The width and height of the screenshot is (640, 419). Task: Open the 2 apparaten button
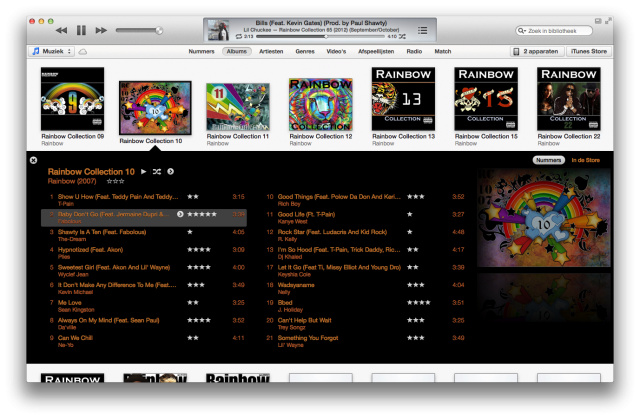(537, 51)
